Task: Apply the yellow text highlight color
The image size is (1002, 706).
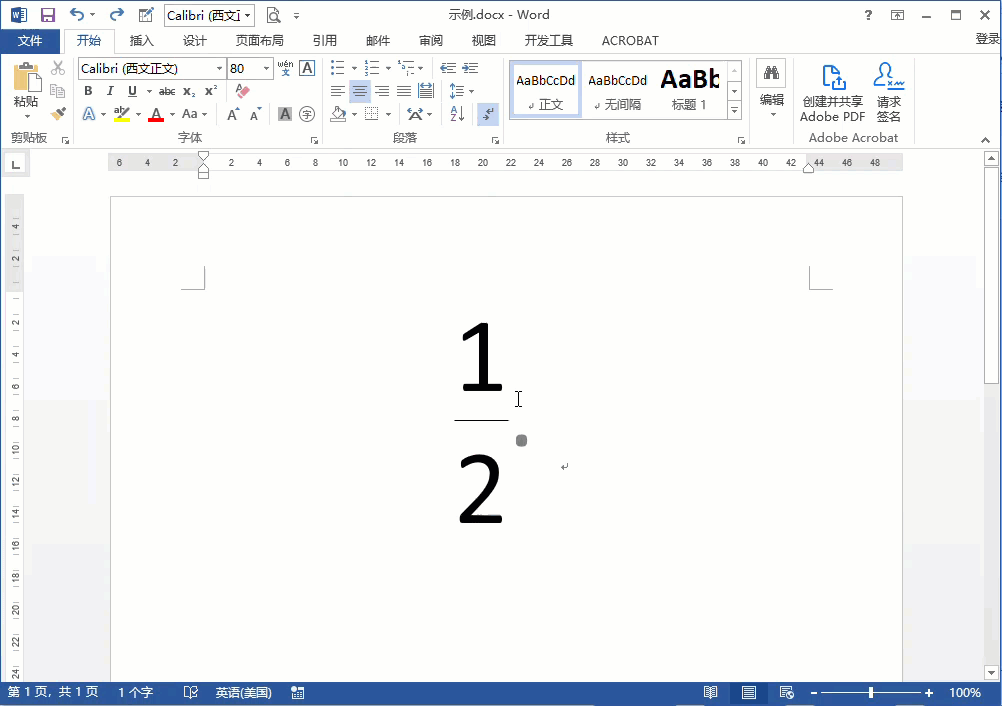Action: point(121,114)
